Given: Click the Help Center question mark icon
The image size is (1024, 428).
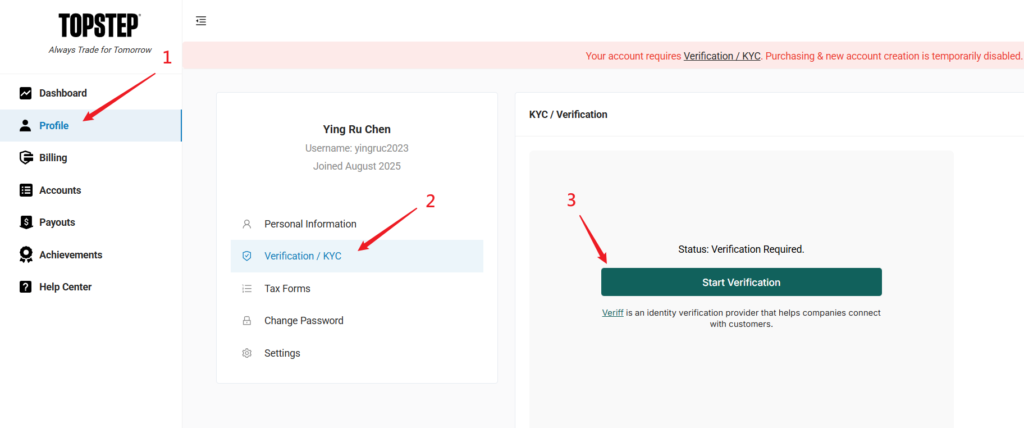Looking at the screenshot, I should 26,287.
